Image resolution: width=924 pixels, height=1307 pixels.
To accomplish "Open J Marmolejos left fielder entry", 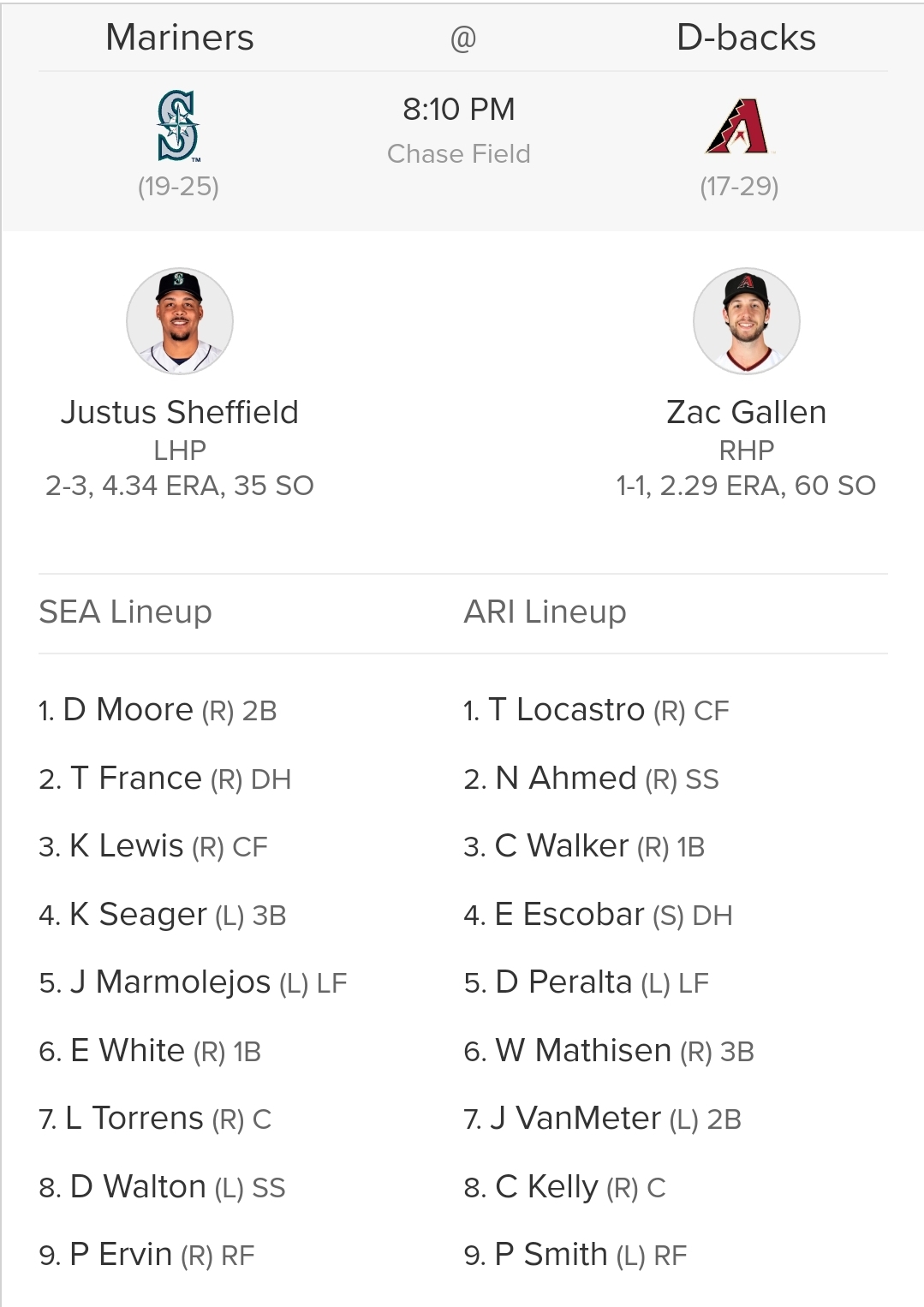I will tap(193, 982).
